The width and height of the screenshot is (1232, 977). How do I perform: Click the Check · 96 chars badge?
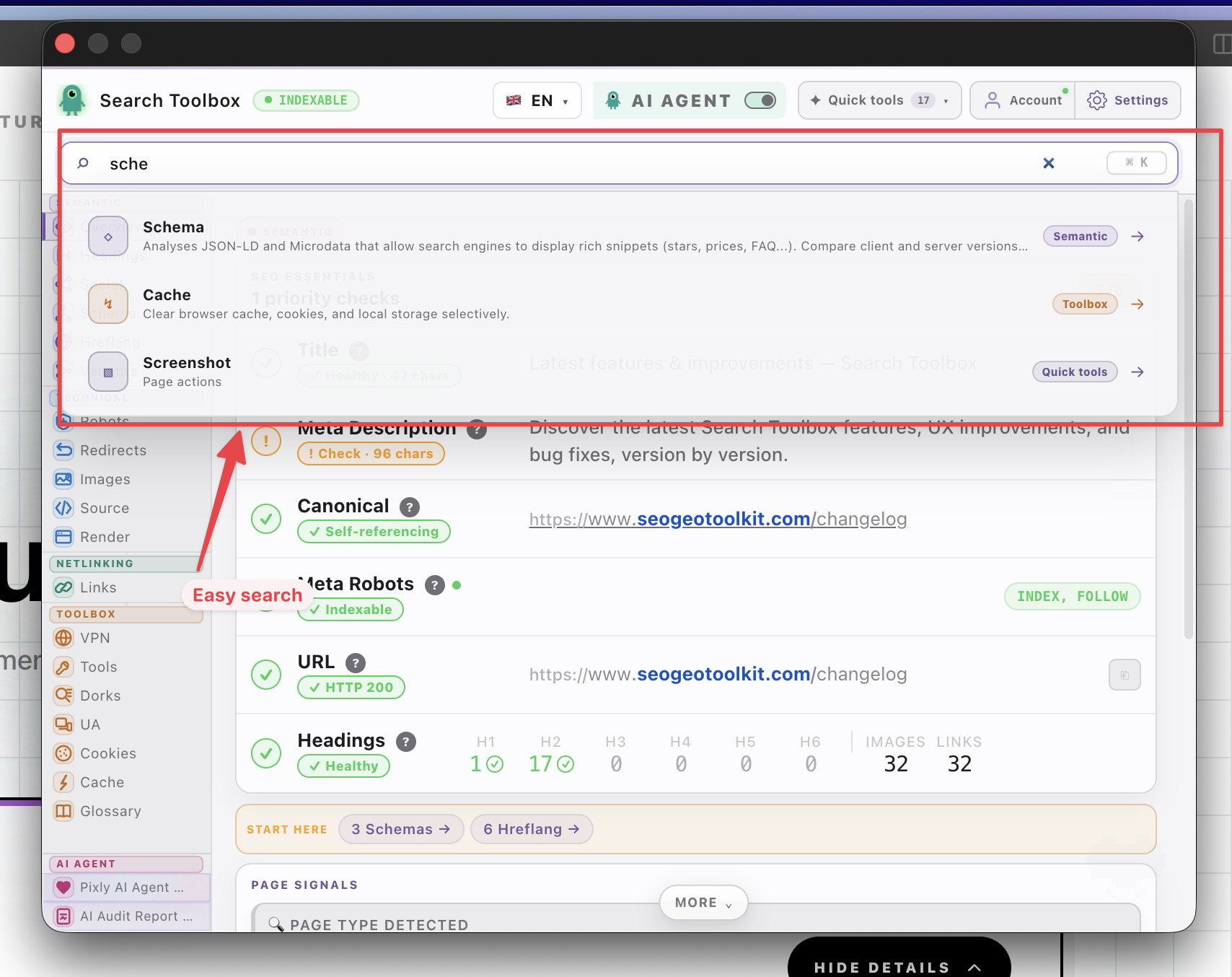(x=371, y=454)
